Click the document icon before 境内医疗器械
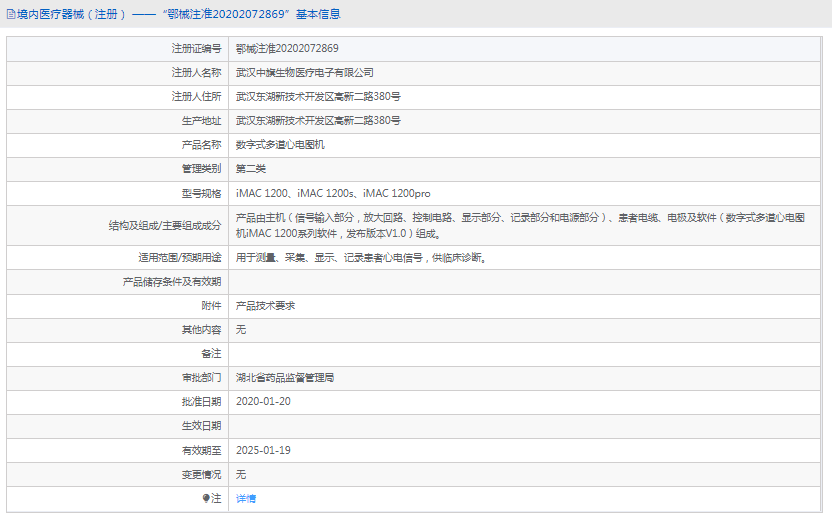Image resolution: width=832 pixels, height=521 pixels. [x=11, y=14]
